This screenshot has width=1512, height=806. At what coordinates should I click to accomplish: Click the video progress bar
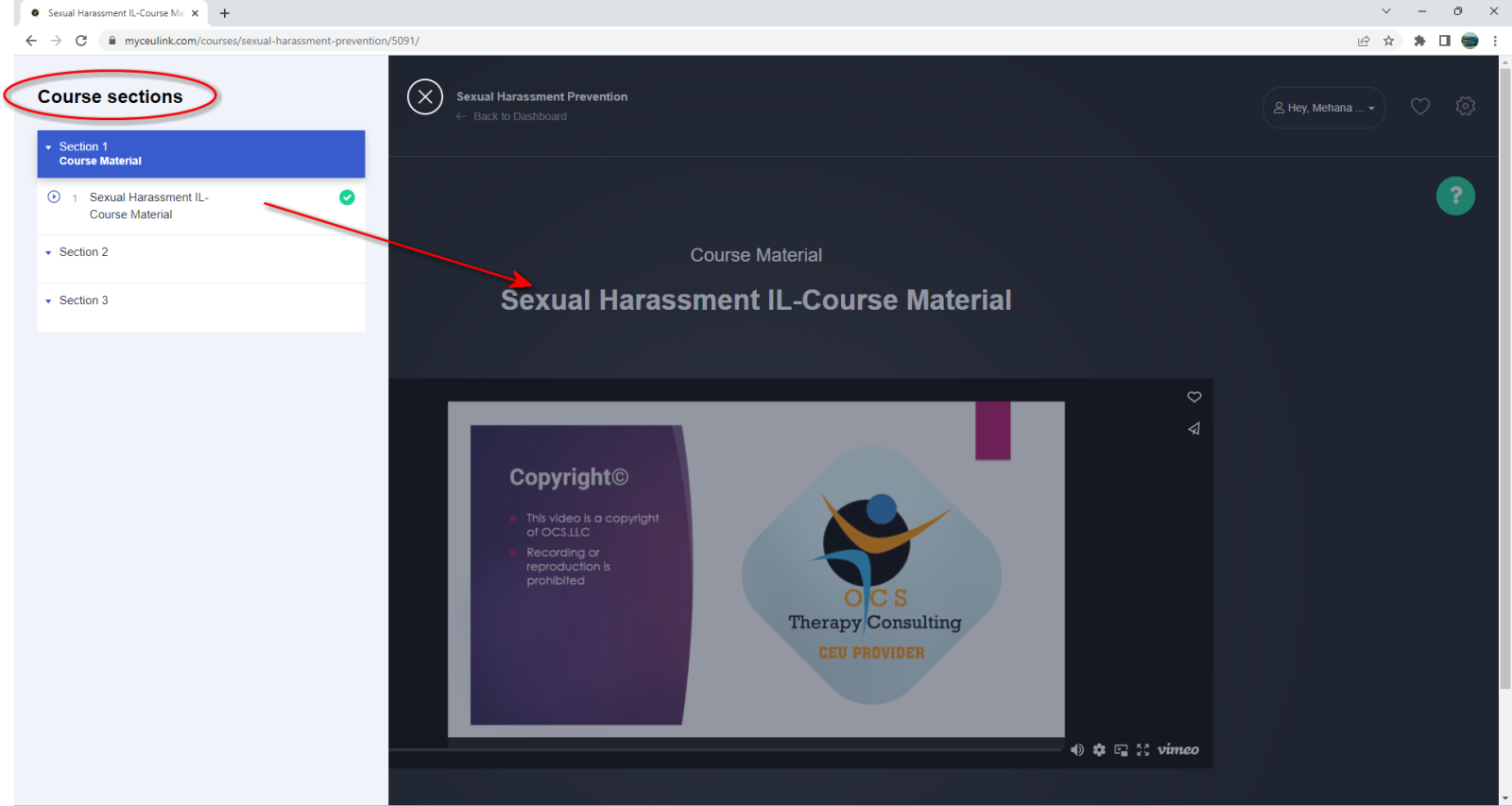726,749
